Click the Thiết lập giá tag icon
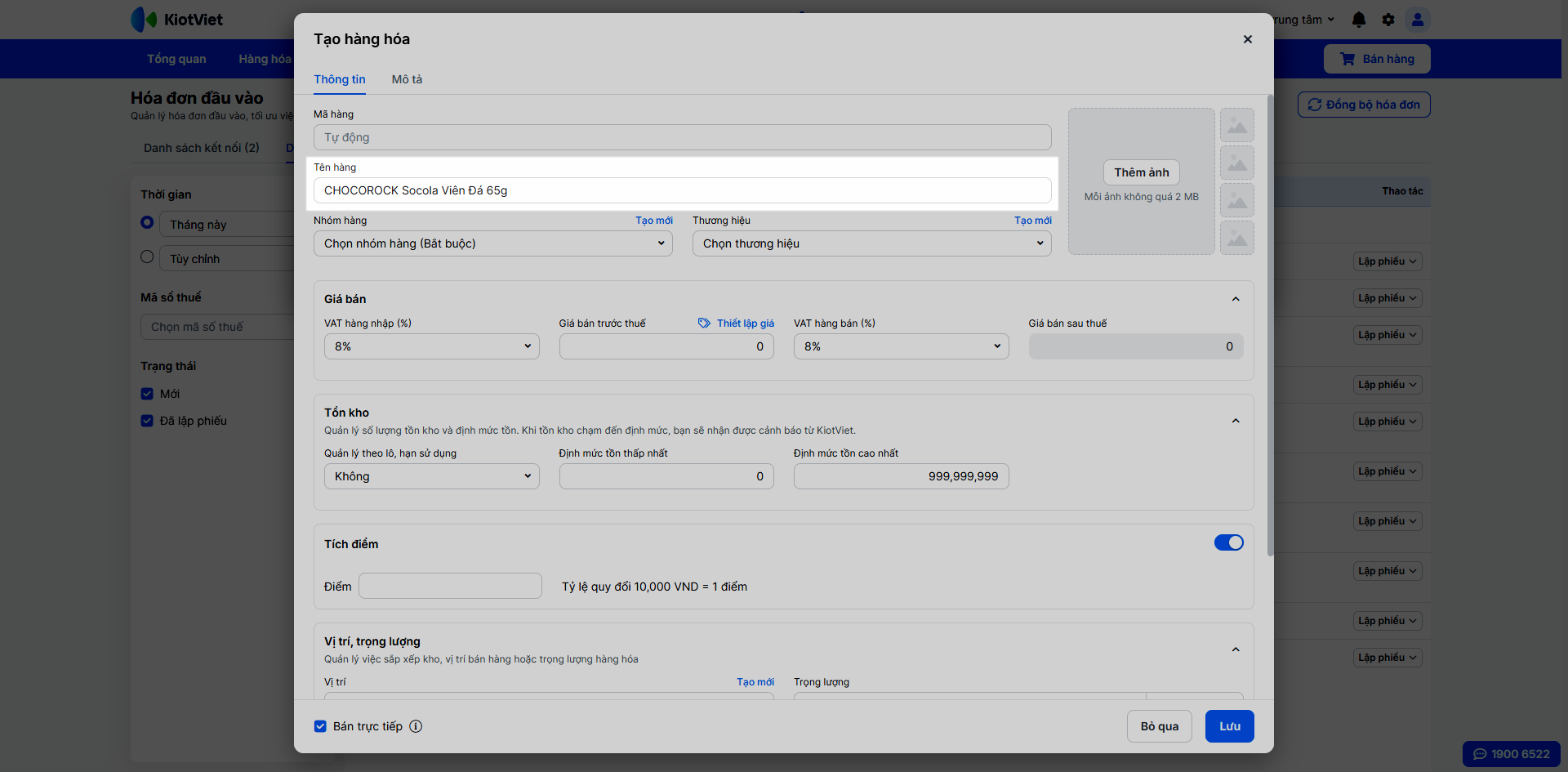Screen dimensions: 1568x772 click(x=704, y=324)
